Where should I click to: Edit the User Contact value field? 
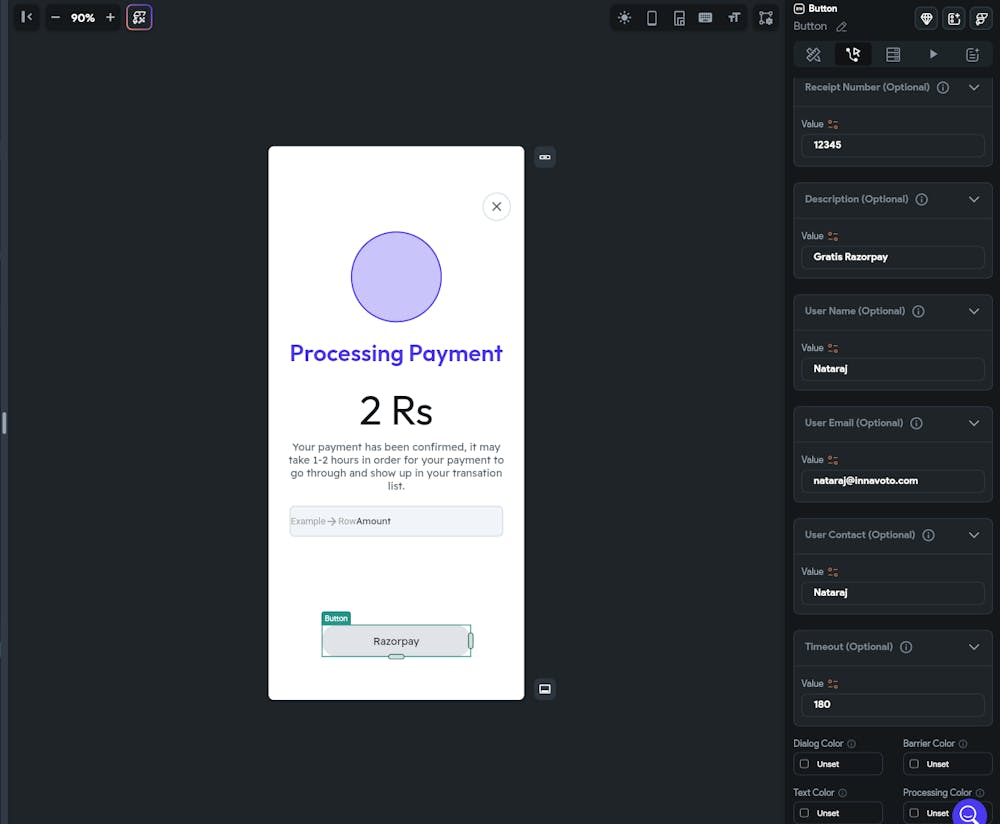click(x=892, y=593)
